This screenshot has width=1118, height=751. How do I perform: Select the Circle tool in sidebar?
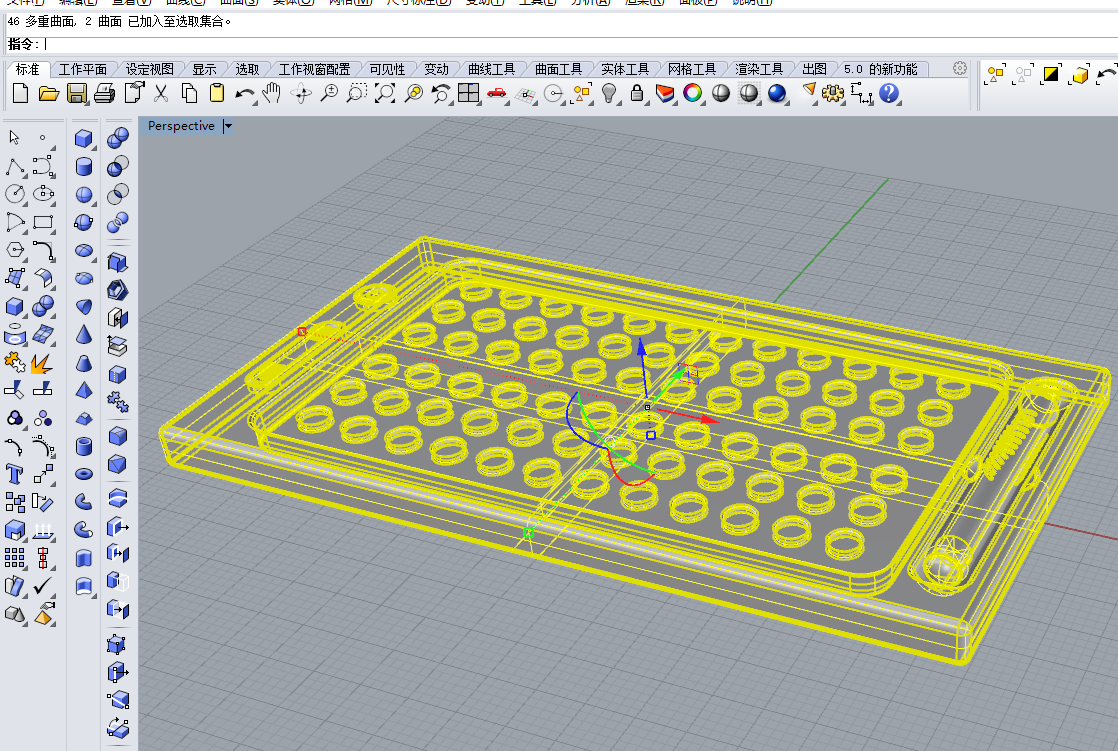15,194
